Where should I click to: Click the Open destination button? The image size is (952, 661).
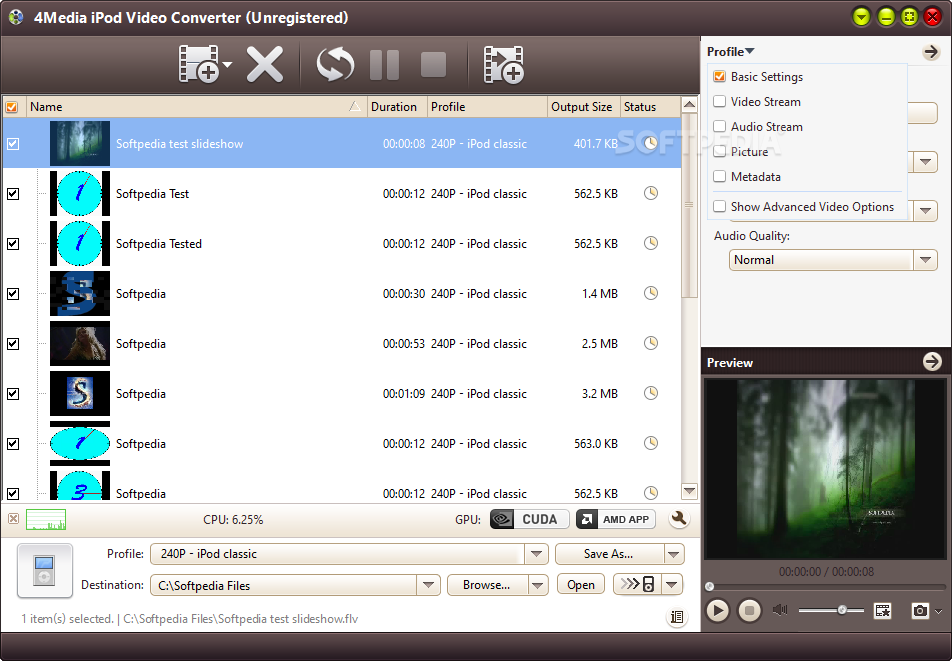coord(580,585)
